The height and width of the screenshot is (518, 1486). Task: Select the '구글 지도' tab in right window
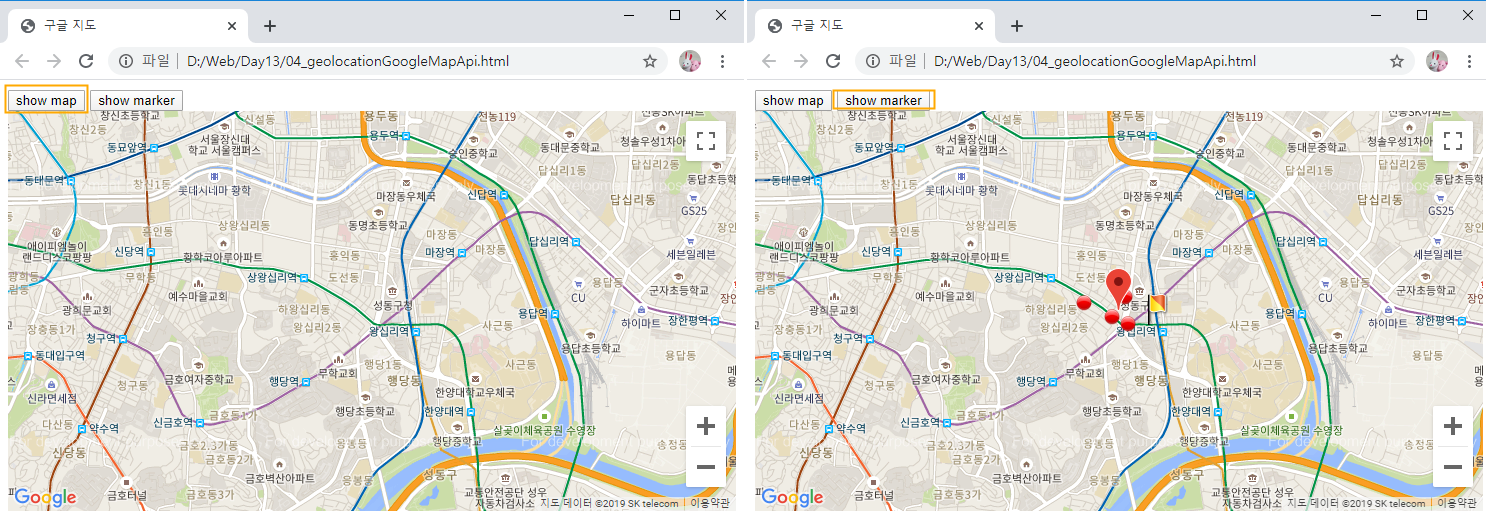[x=875, y=26]
